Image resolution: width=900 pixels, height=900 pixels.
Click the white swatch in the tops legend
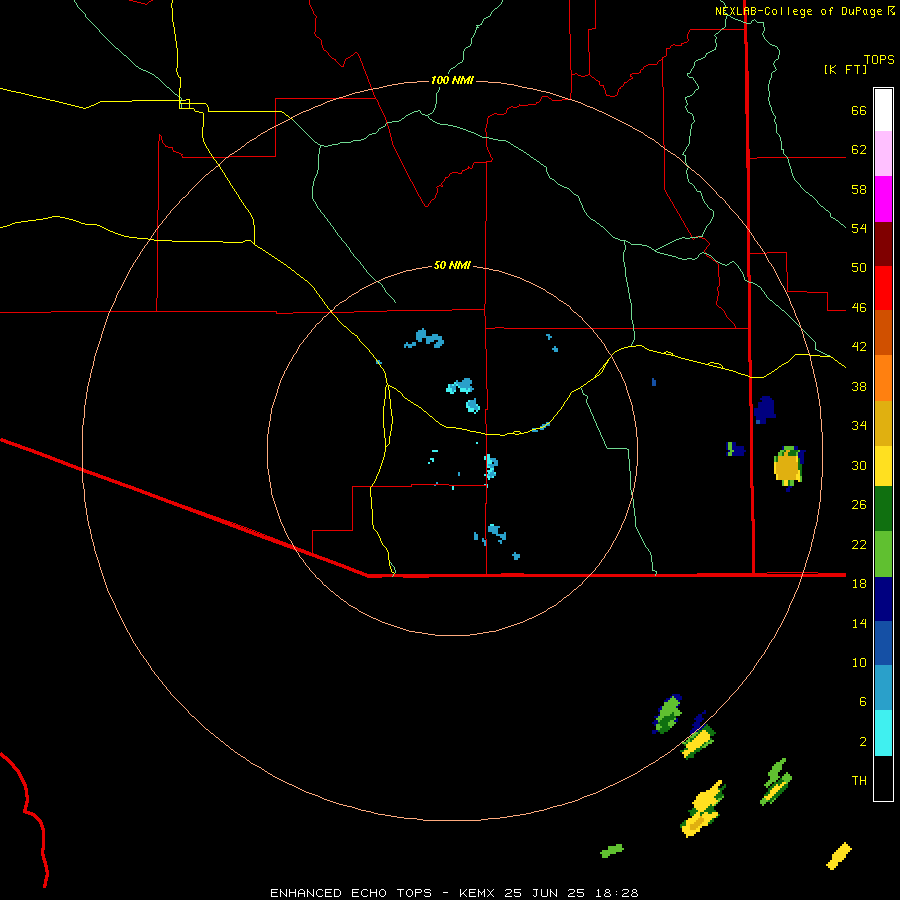click(x=883, y=110)
